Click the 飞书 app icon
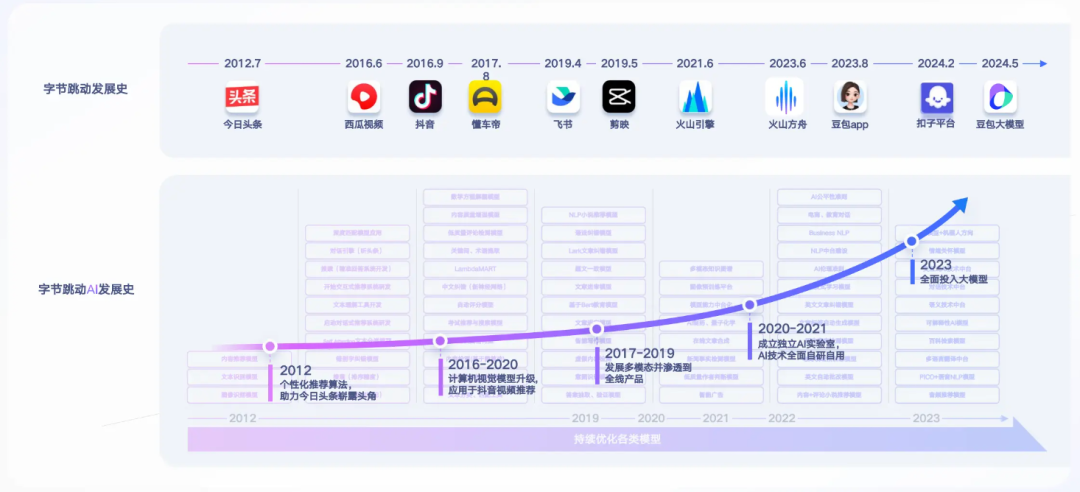The height and width of the screenshot is (492, 1080). (563, 96)
